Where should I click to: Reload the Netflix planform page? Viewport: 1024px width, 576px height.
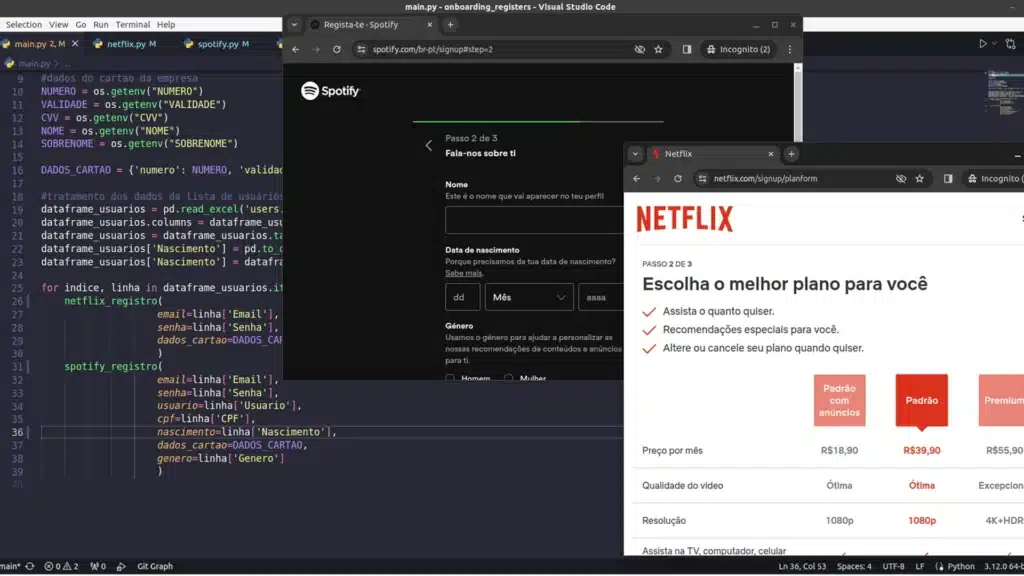677,179
